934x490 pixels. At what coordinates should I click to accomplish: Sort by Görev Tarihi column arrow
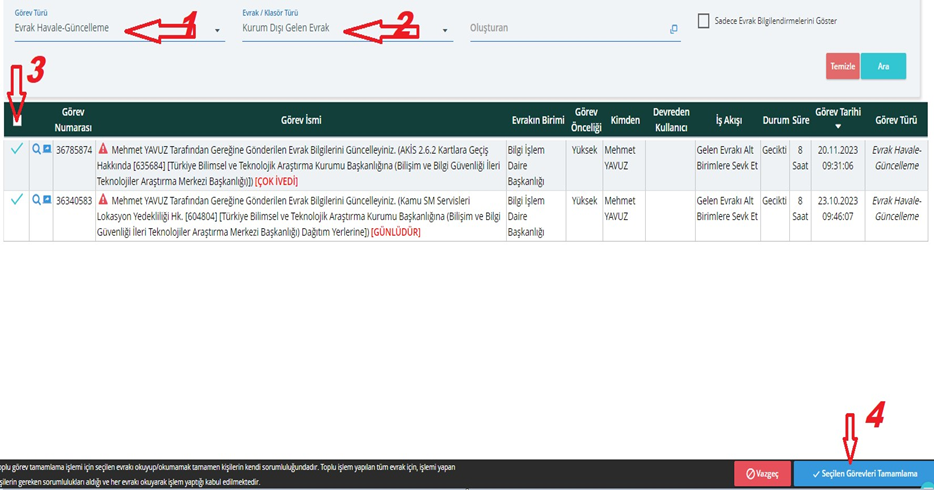click(838, 126)
